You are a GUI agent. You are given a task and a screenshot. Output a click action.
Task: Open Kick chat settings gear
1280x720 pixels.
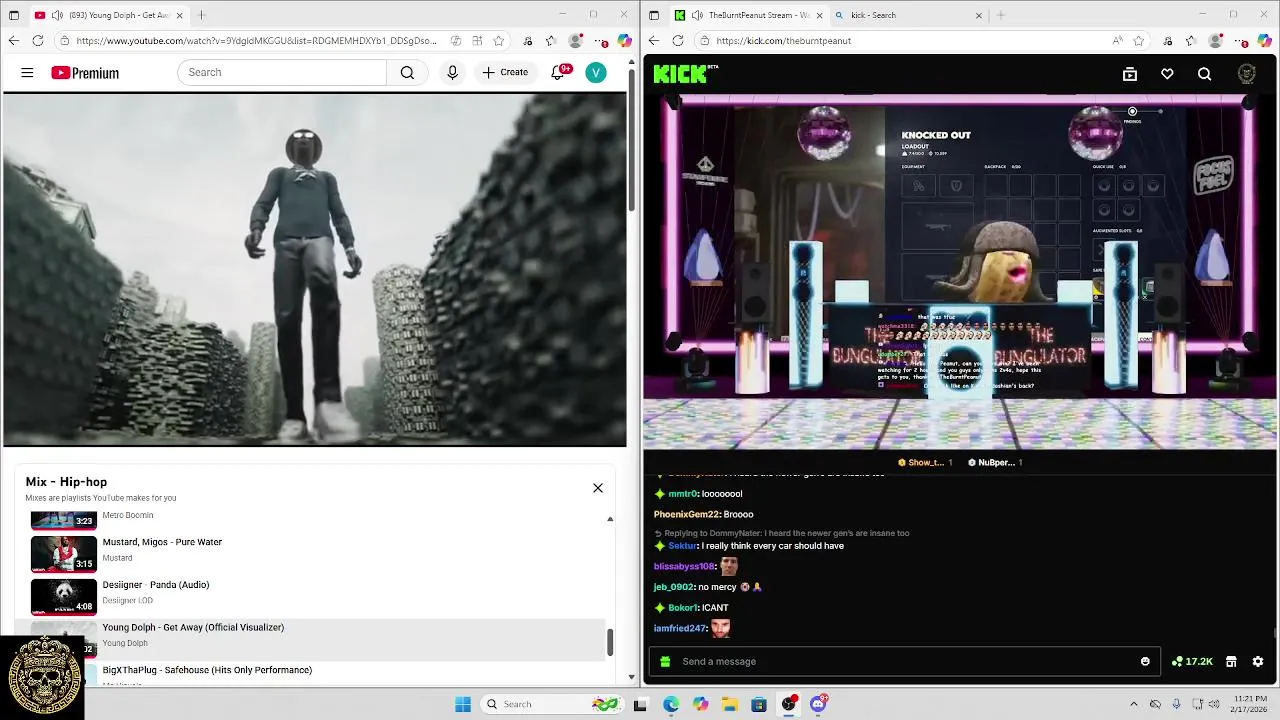click(x=1258, y=661)
